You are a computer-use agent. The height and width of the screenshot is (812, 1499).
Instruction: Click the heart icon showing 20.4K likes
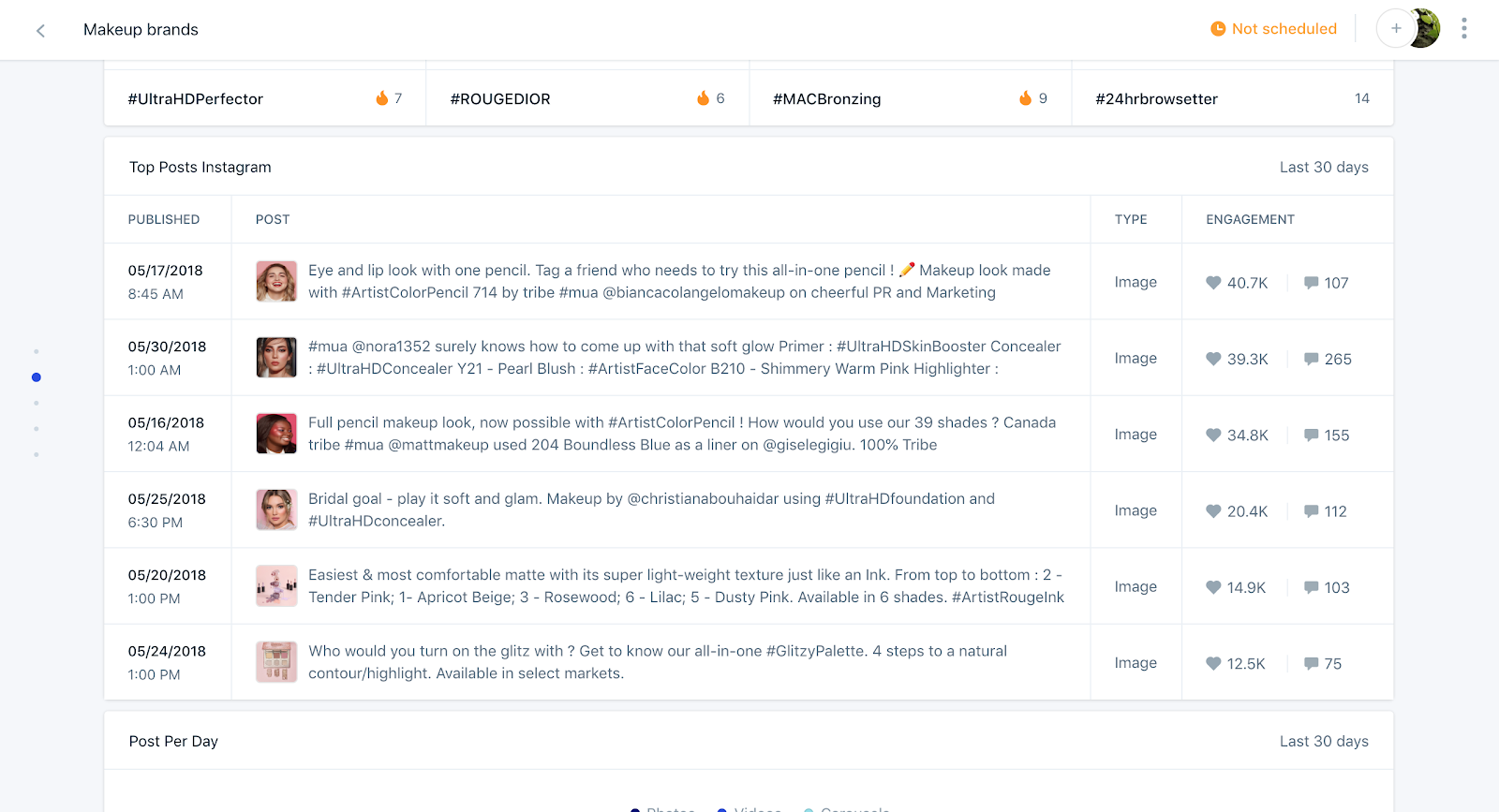(x=1213, y=511)
